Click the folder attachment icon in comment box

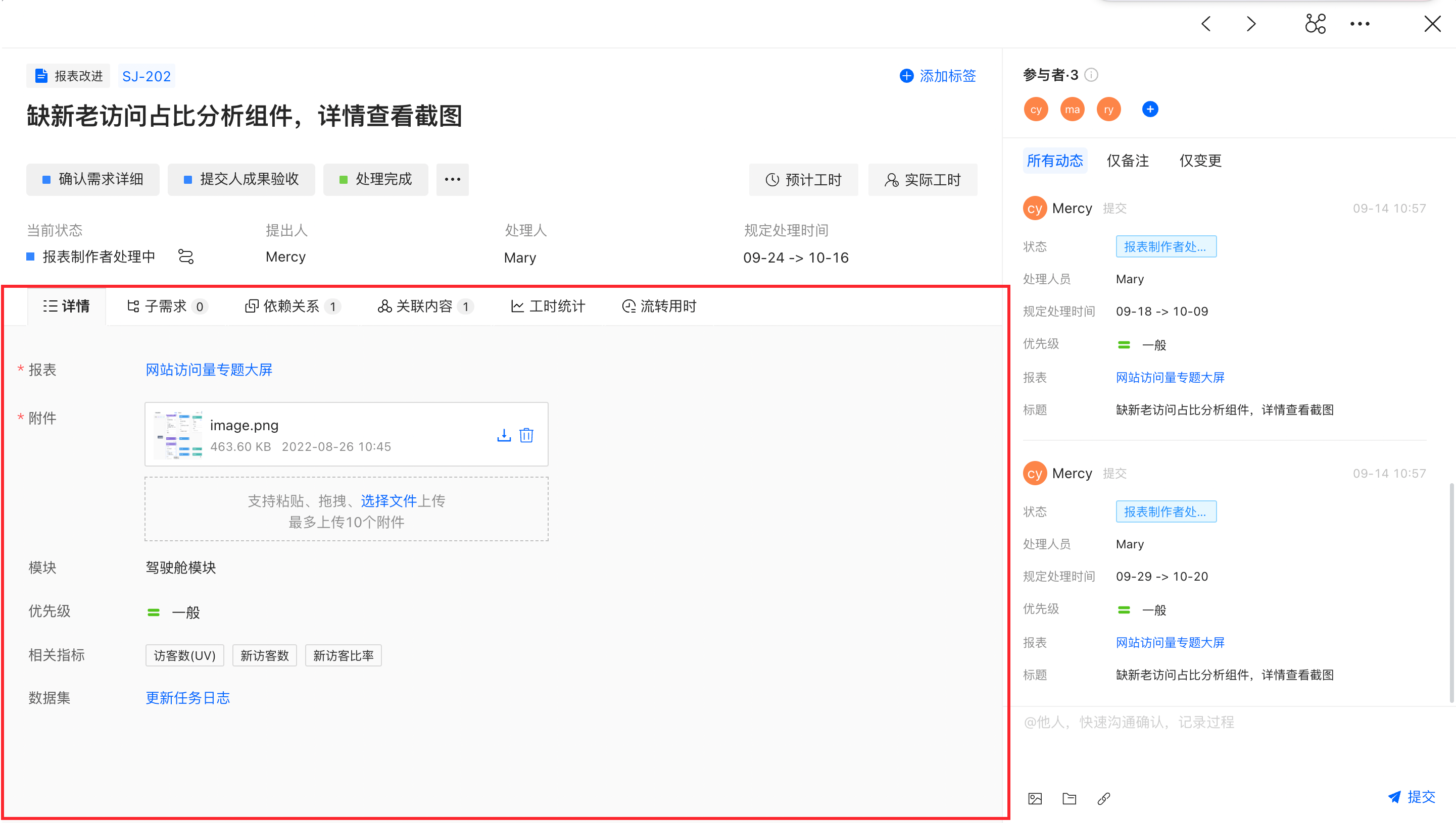click(1069, 798)
